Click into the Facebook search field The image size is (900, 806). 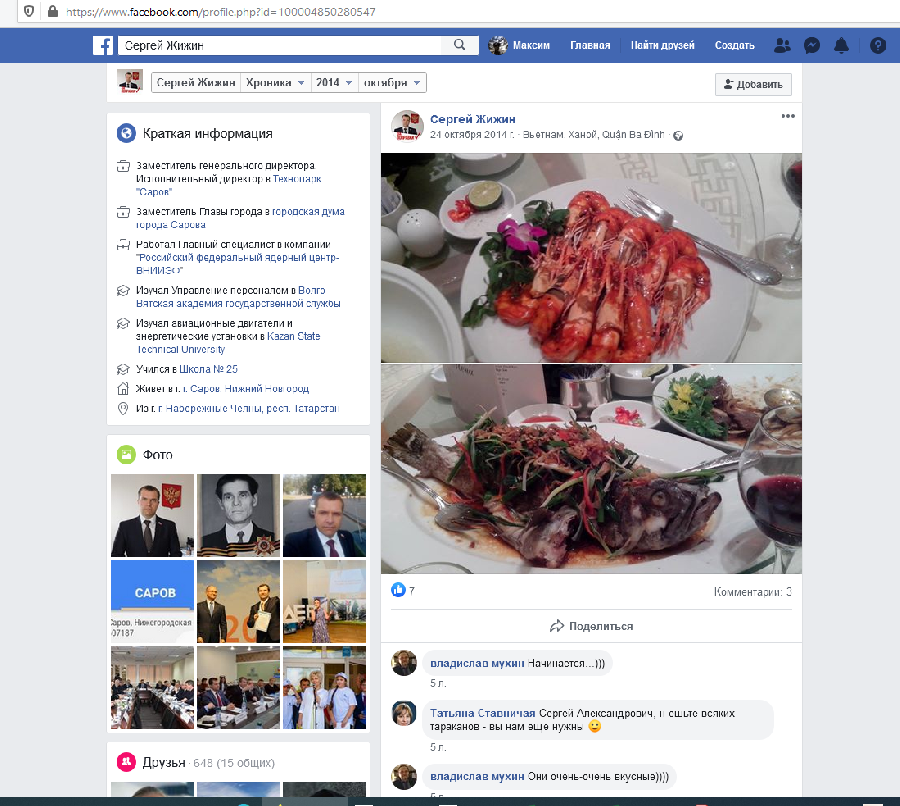(x=280, y=45)
